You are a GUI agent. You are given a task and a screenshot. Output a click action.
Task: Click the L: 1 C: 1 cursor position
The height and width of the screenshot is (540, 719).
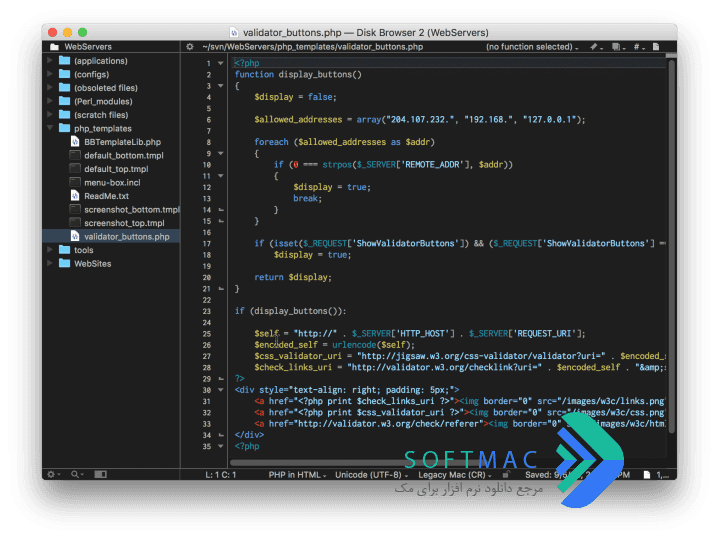pos(221,475)
